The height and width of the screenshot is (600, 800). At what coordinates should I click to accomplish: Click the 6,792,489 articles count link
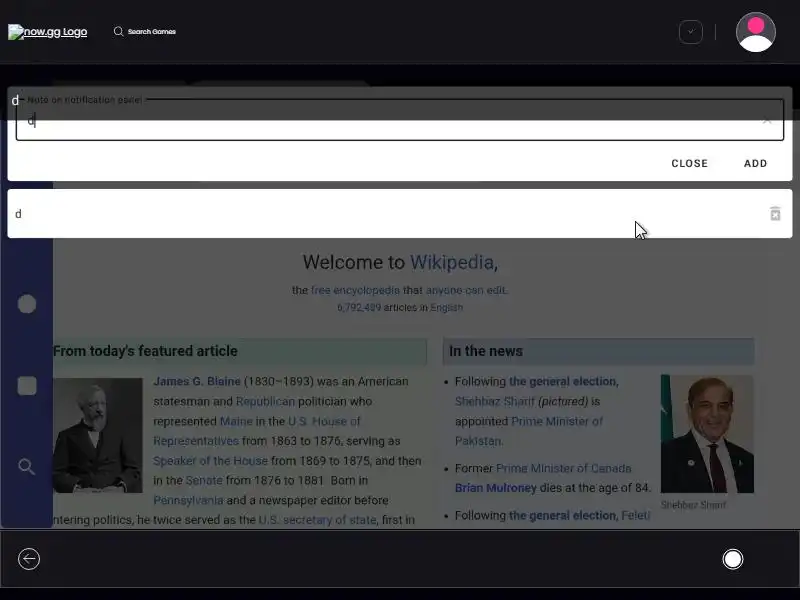pos(359,308)
